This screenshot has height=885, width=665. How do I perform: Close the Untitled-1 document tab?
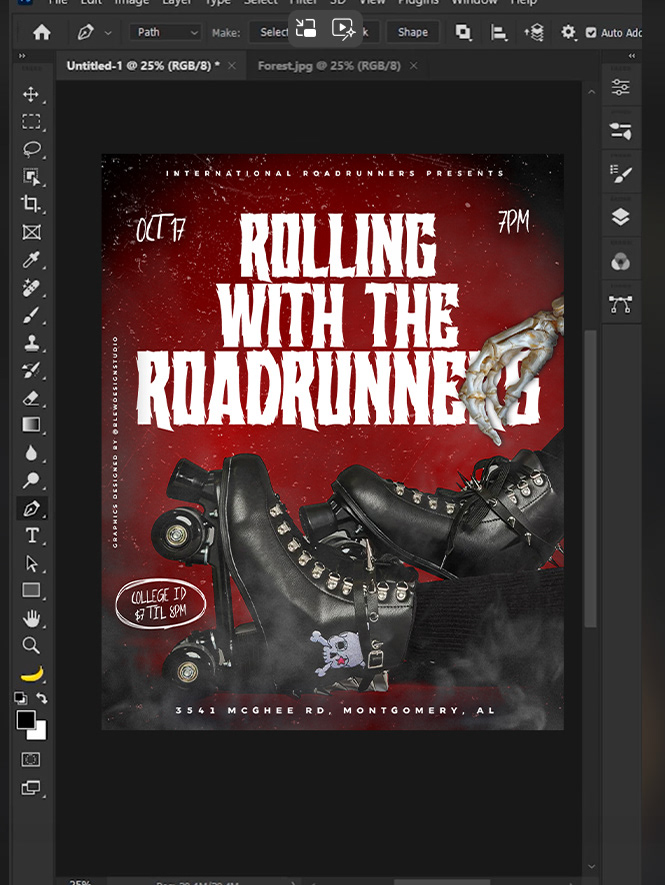coord(232,66)
